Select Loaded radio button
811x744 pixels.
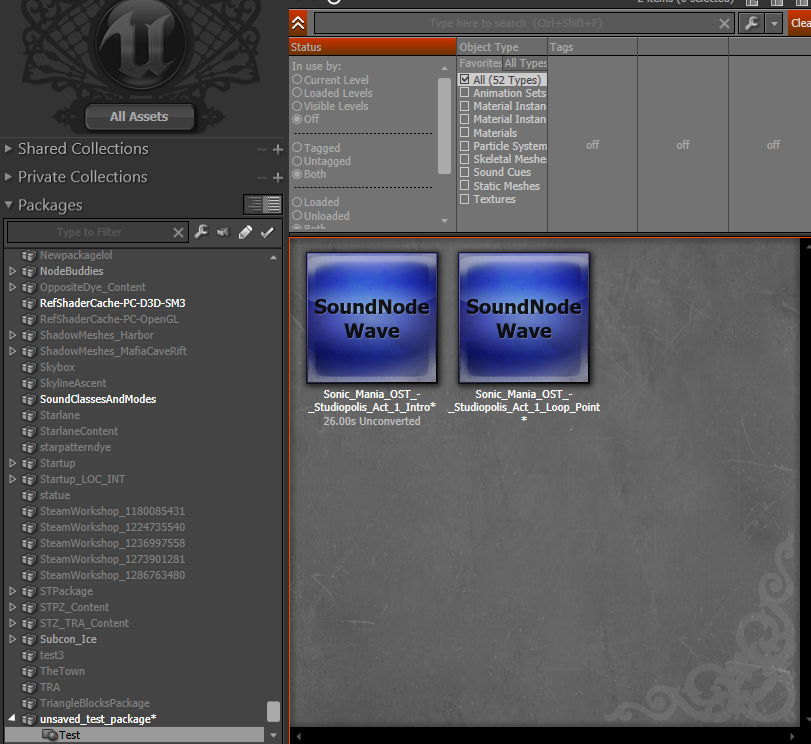point(297,202)
